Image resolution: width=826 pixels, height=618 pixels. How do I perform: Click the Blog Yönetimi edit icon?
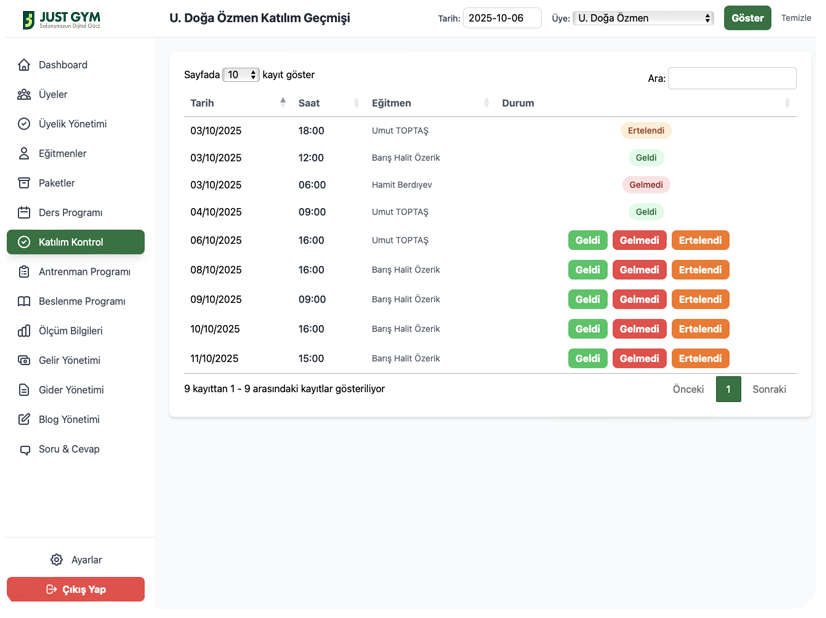[24, 420]
